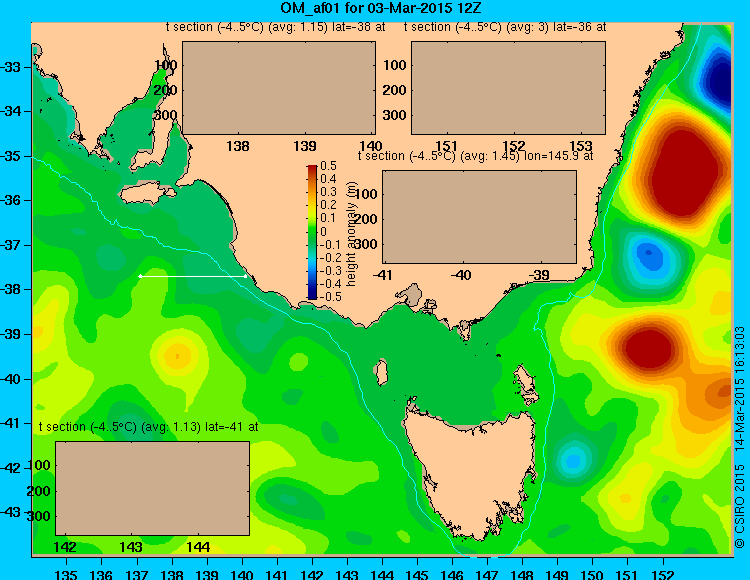750x580 pixels.
Task: Click the small blue eddy east of Tasmania
Action: pos(573,460)
